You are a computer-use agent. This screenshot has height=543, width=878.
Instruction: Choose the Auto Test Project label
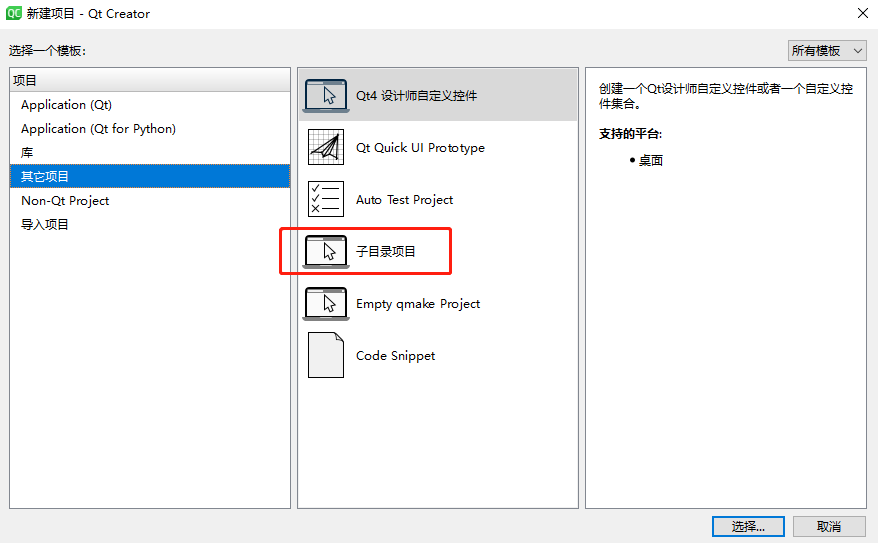[x=404, y=200]
